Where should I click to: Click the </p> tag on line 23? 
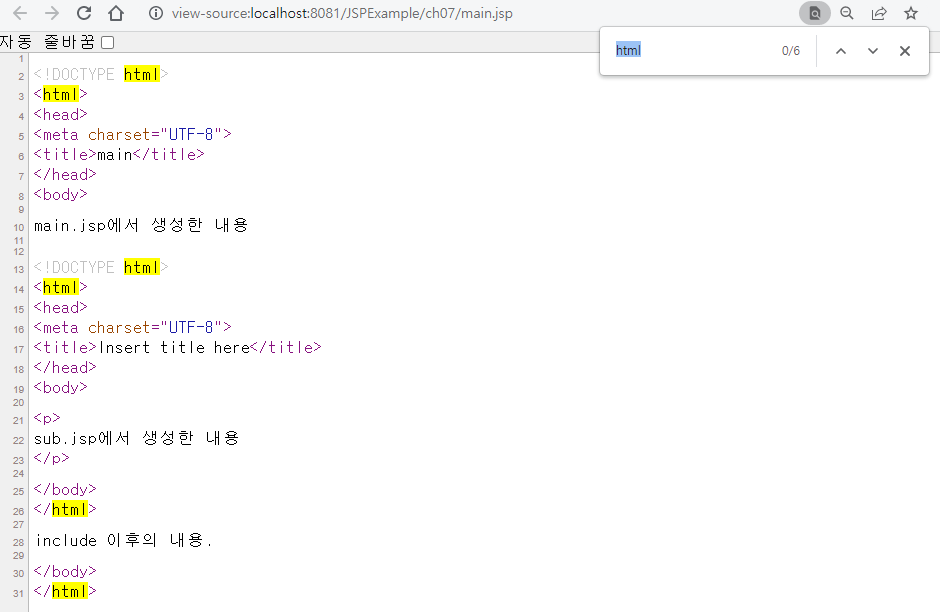(52, 458)
